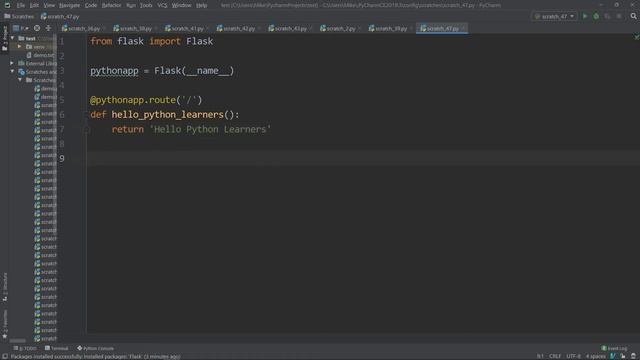Image resolution: width=640 pixels, height=360 pixels.
Task: Open the Window menu
Action: [x=181, y=5]
